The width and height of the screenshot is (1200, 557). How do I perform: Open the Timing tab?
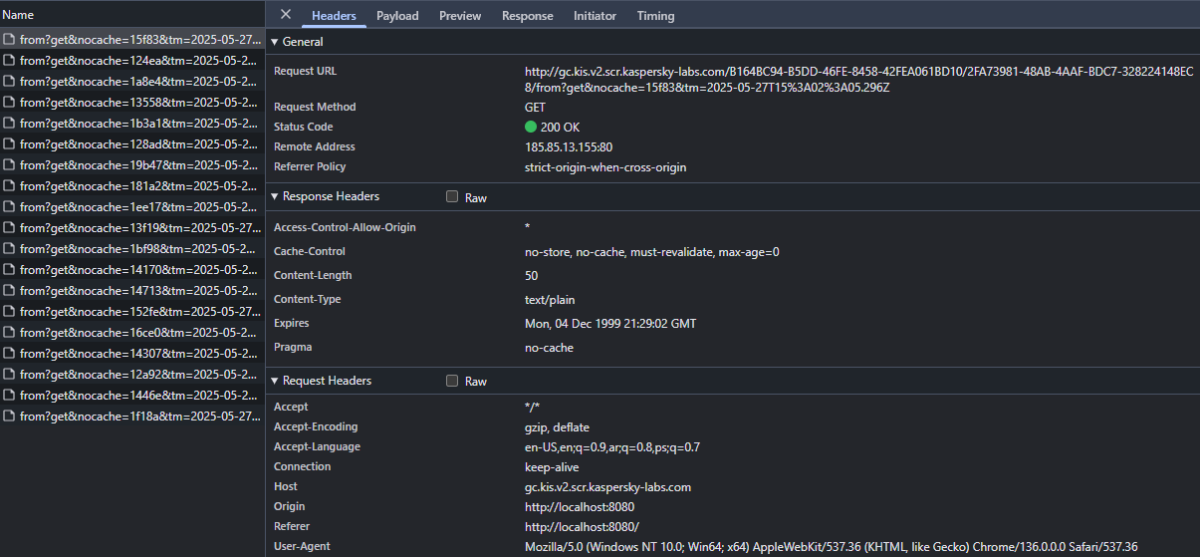[655, 16]
